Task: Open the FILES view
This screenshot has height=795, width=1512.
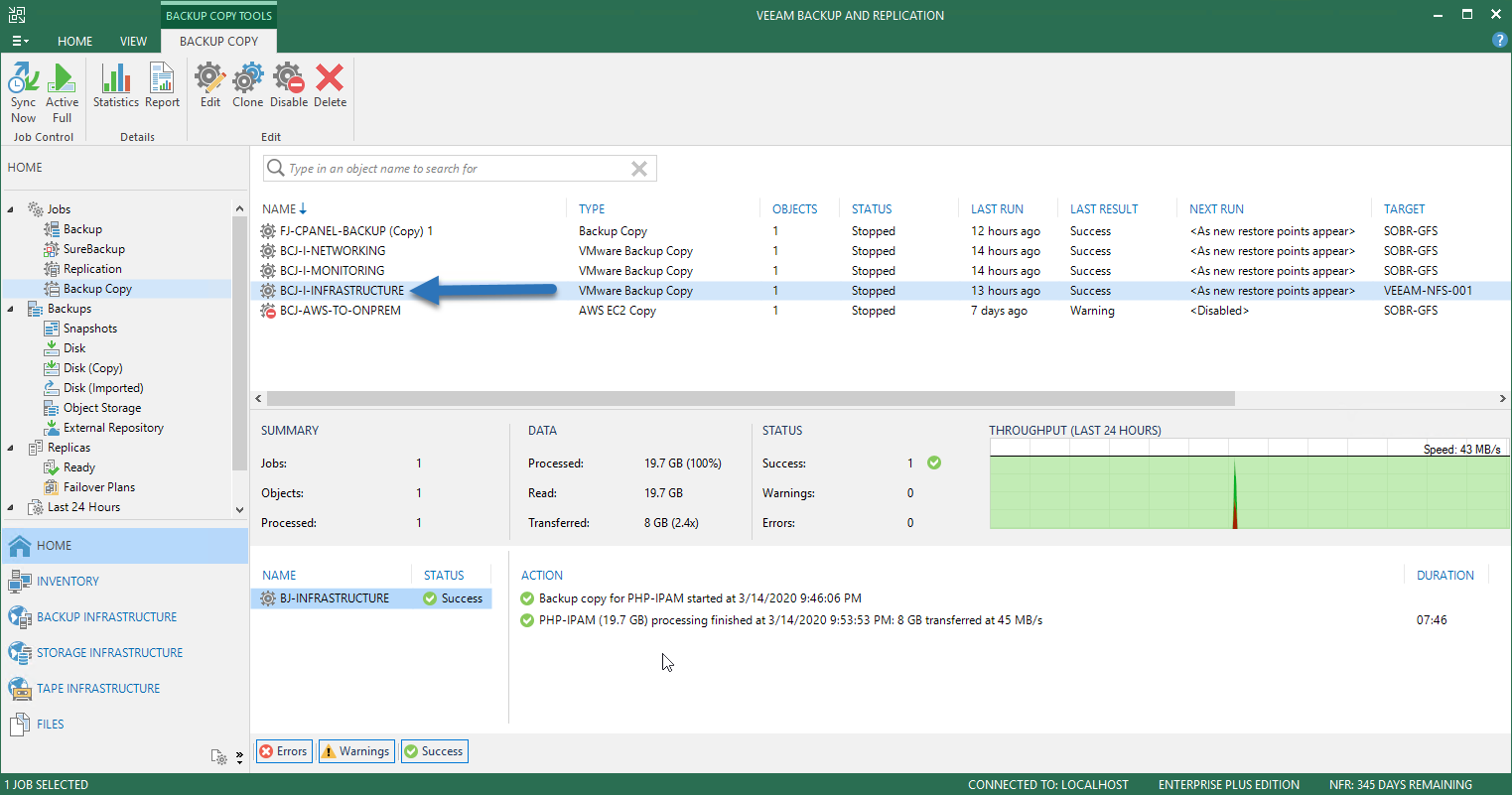Action: (124, 725)
